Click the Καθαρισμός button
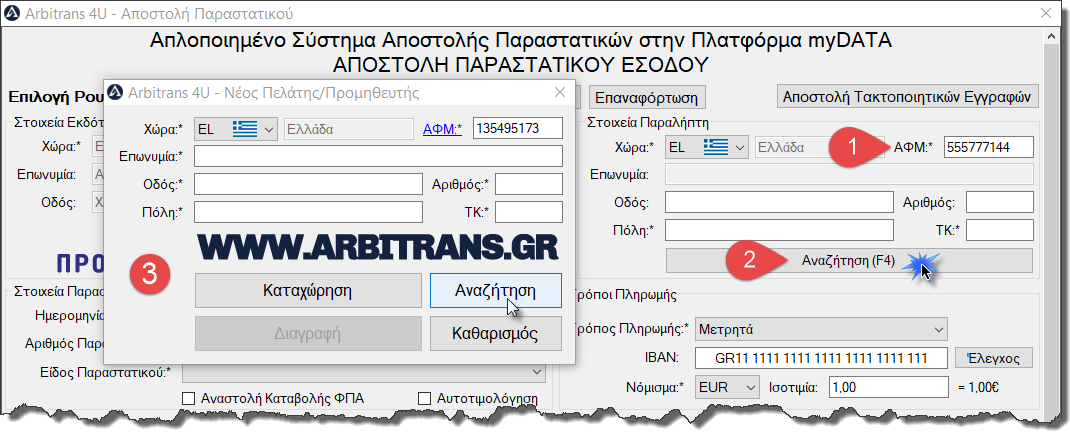Screen dimensions: 1070x432 [x=495, y=334]
